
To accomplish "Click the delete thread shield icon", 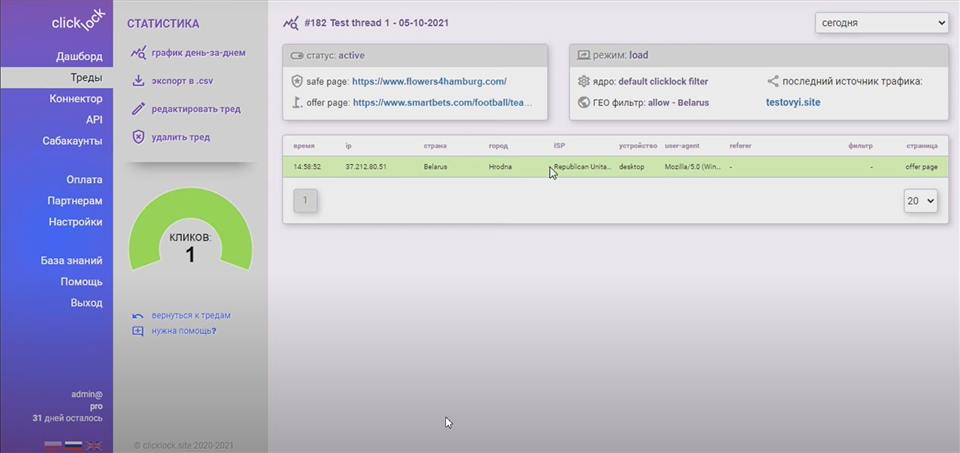I will [x=138, y=137].
